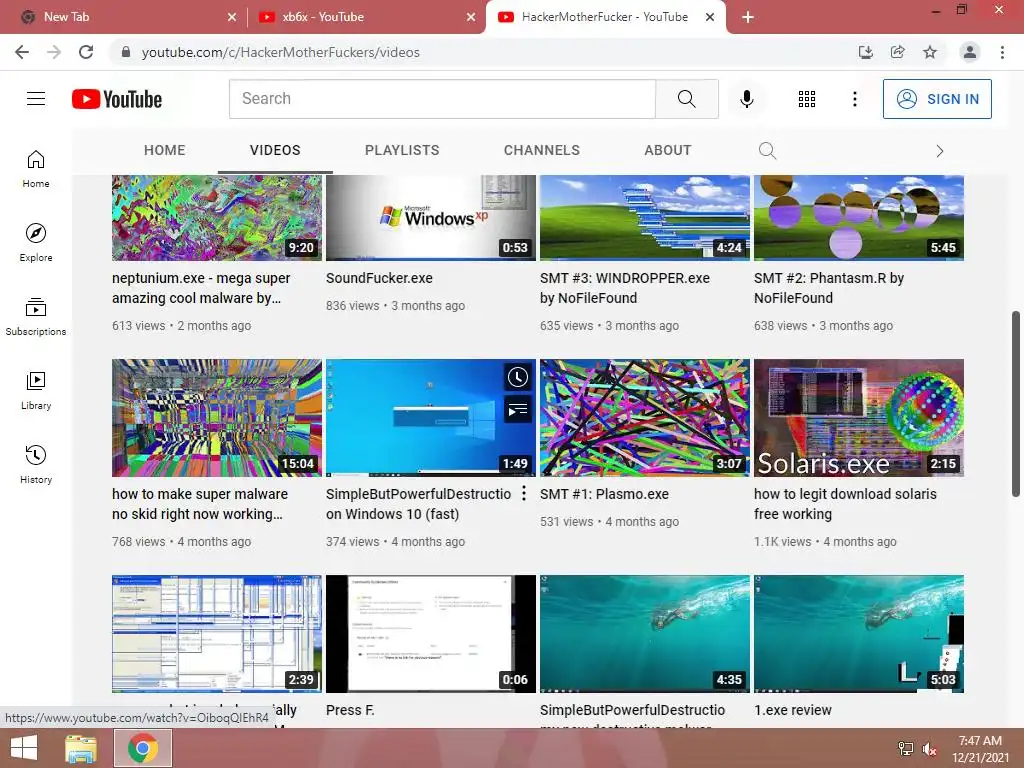Open the ABOUT tab
The width and height of the screenshot is (1024, 768).
[x=667, y=150]
